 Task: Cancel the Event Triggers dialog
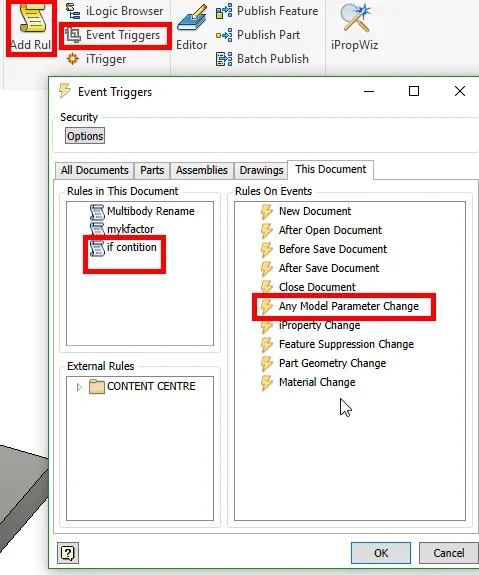pyautogui.click(x=449, y=553)
